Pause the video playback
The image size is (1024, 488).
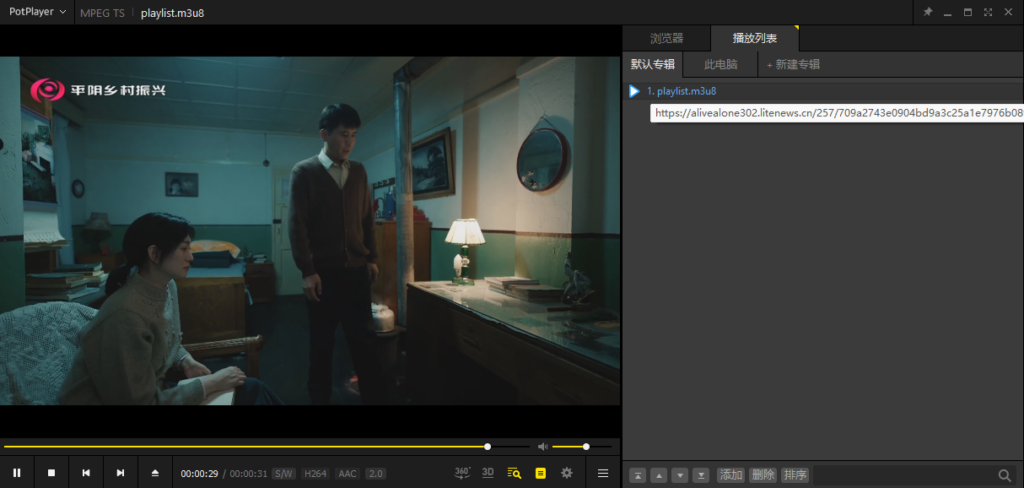tap(17, 473)
